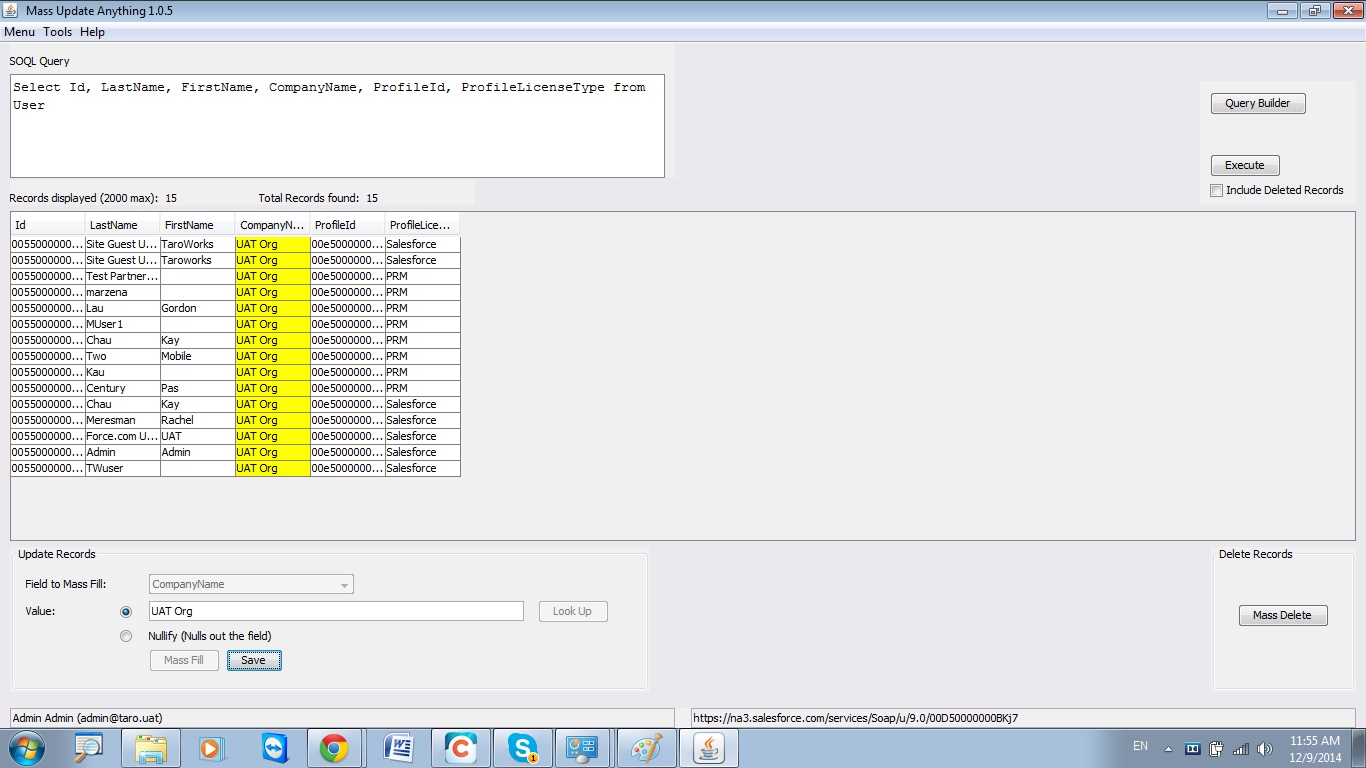
Task: Show hidden system tray icons
Action: coord(1168,748)
